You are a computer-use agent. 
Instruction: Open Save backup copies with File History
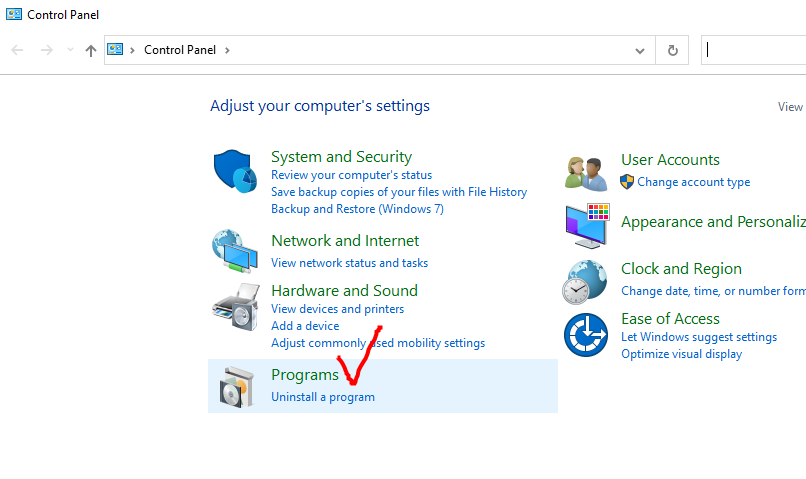(x=399, y=192)
